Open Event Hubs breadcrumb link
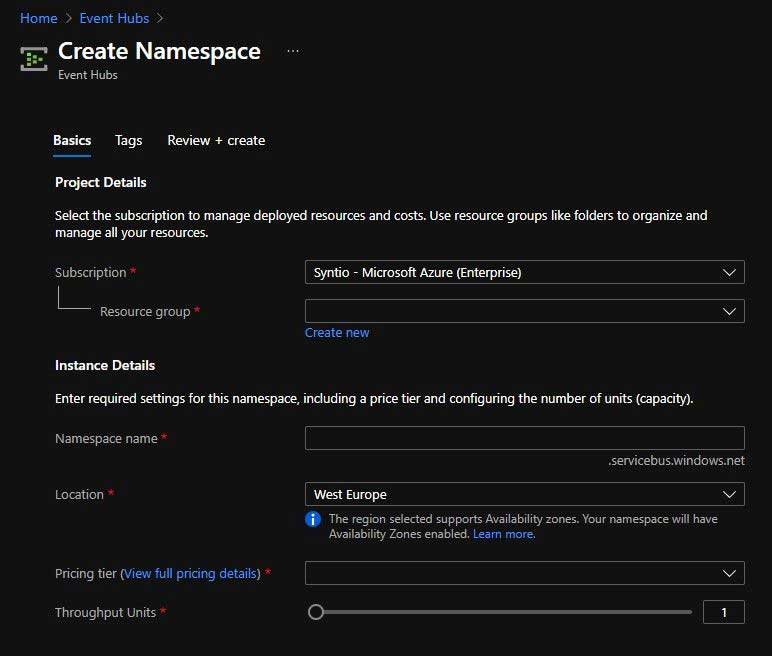This screenshot has height=656, width=772. pos(114,18)
